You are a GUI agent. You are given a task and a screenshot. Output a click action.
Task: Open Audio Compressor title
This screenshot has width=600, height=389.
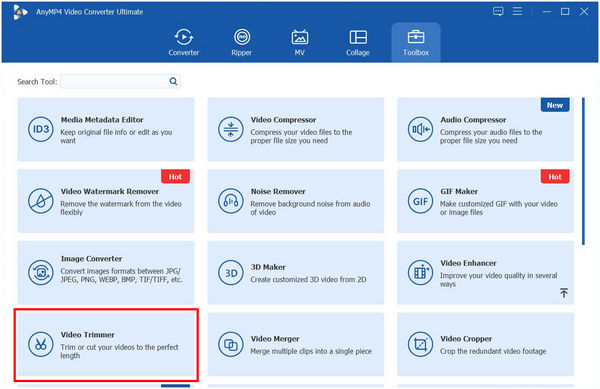[473, 120]
